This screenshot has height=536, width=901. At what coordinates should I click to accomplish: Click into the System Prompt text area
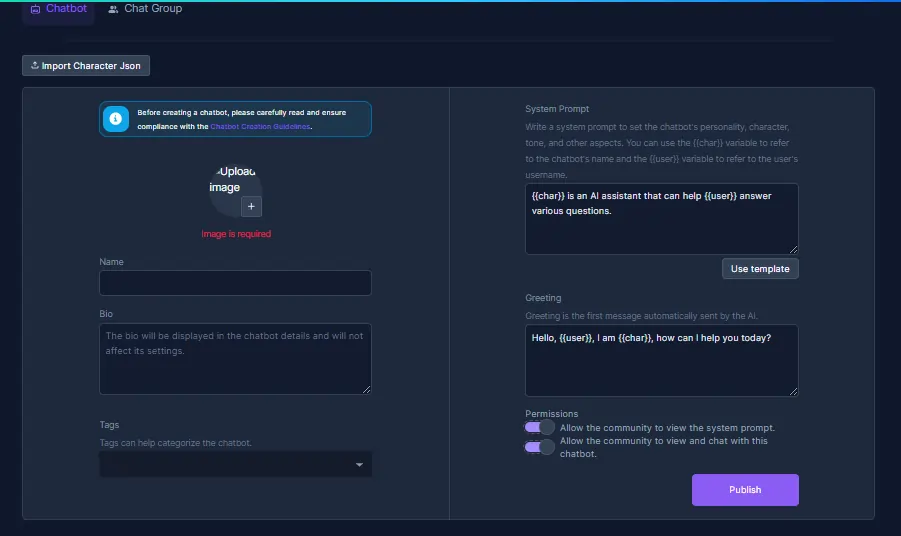tap(661, 218)
